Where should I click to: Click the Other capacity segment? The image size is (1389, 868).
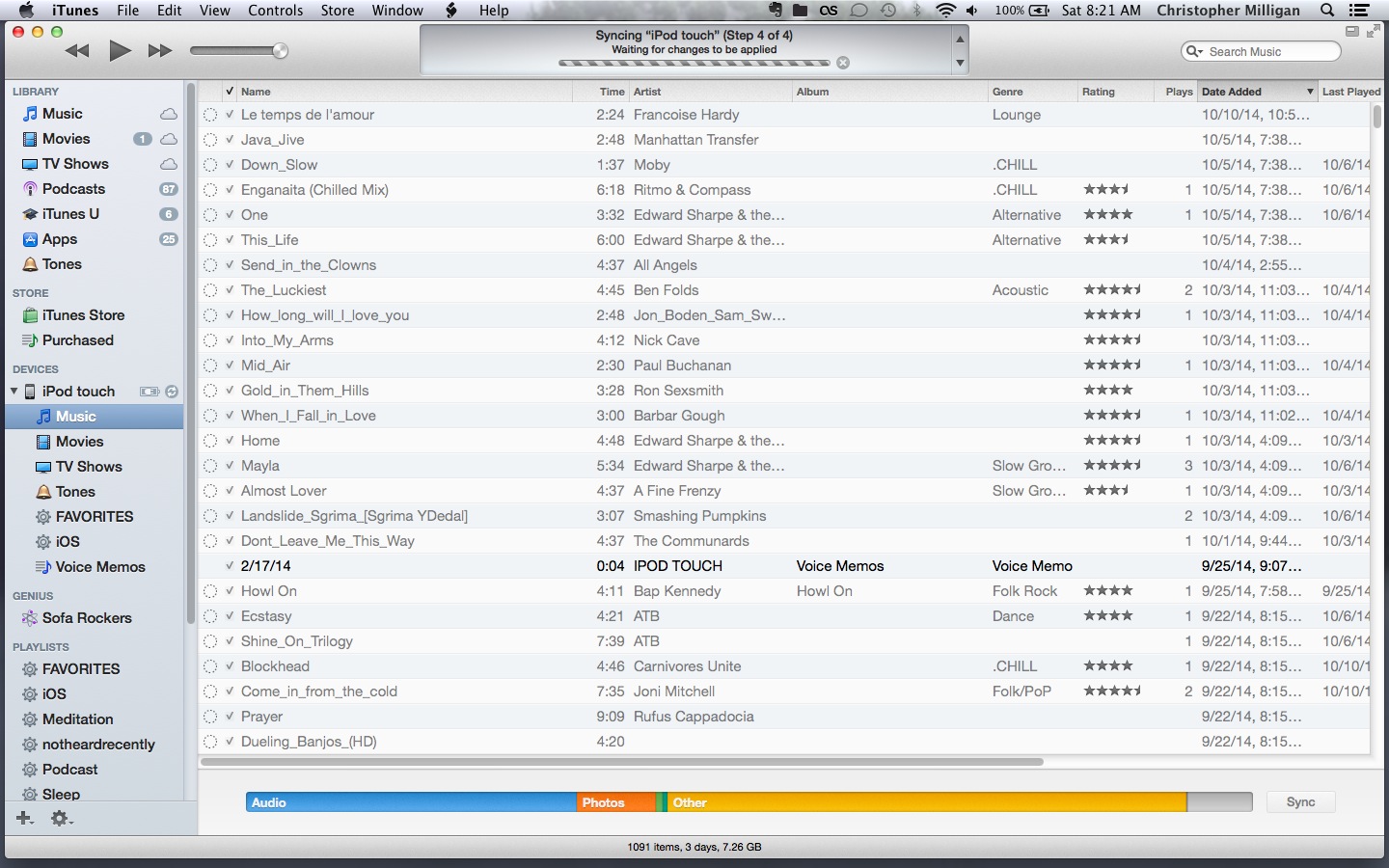coord(926,802)
